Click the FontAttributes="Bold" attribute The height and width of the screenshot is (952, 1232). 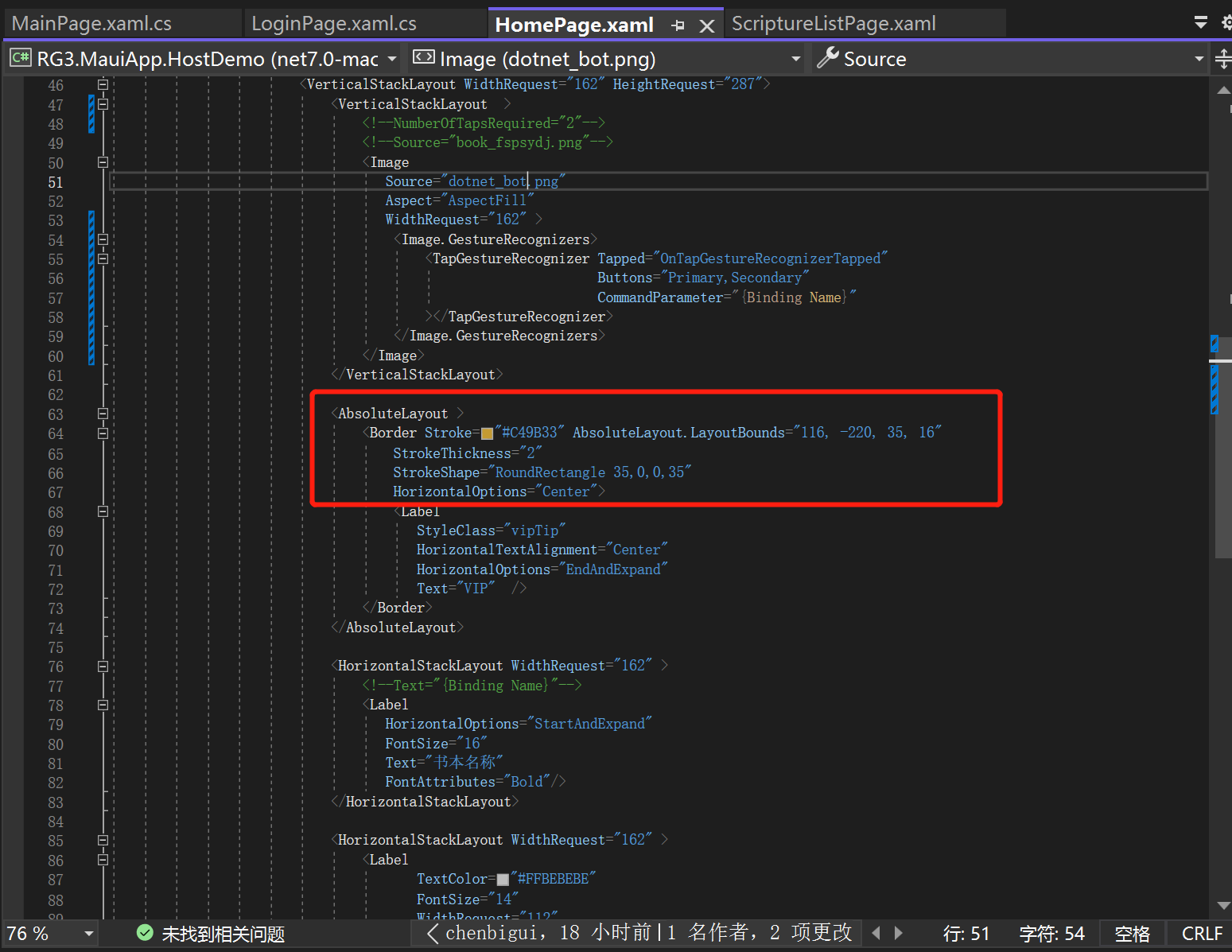(468, 782)
